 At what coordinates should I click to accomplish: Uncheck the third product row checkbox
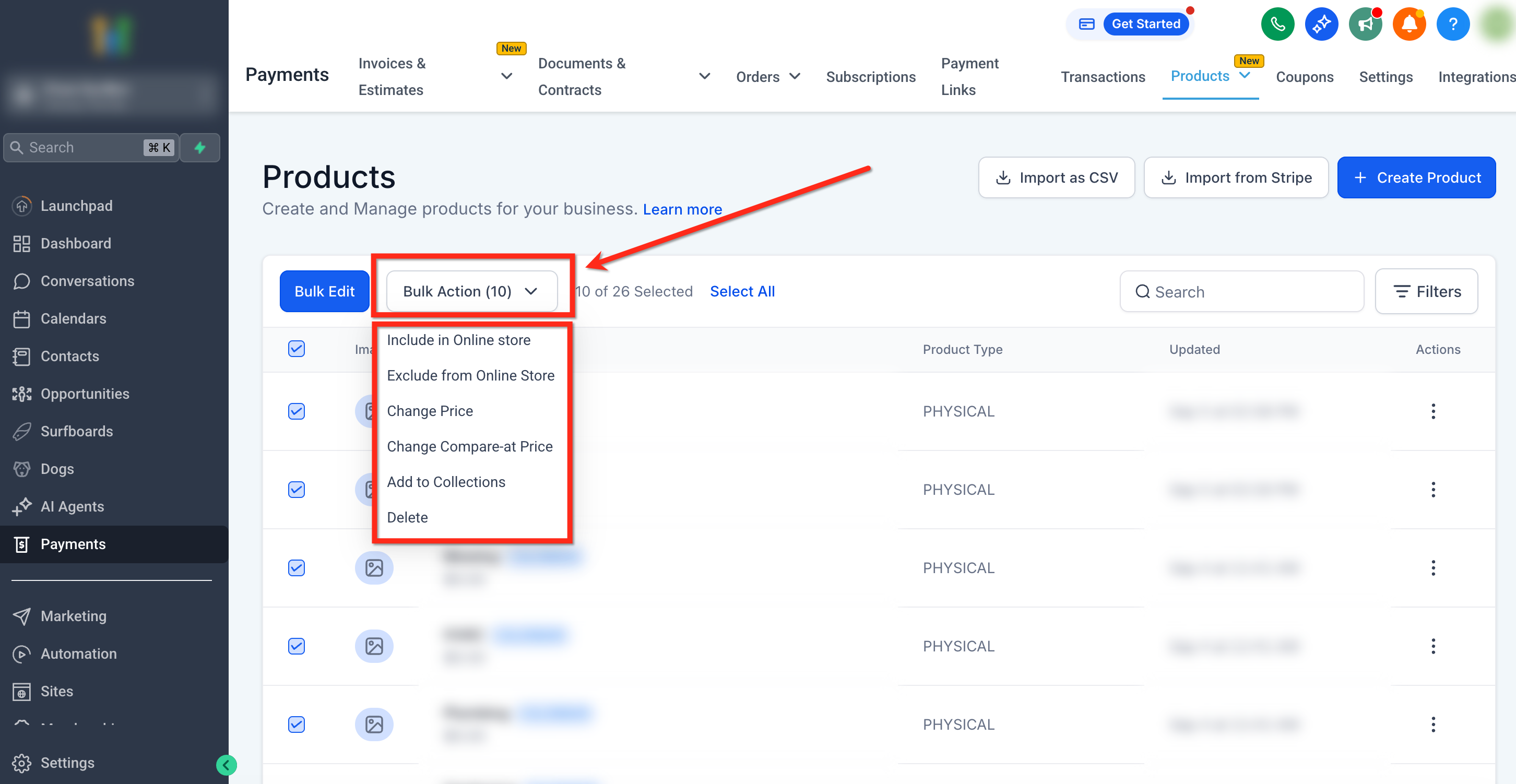click(x=296, y=567)
